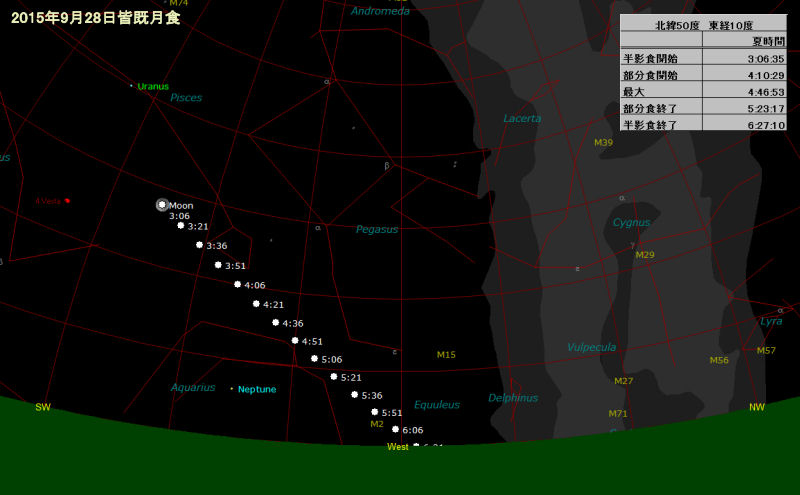The image size is (800, 495).
Task: Click the Moon position at 5:06
Action: pos(314,359)
